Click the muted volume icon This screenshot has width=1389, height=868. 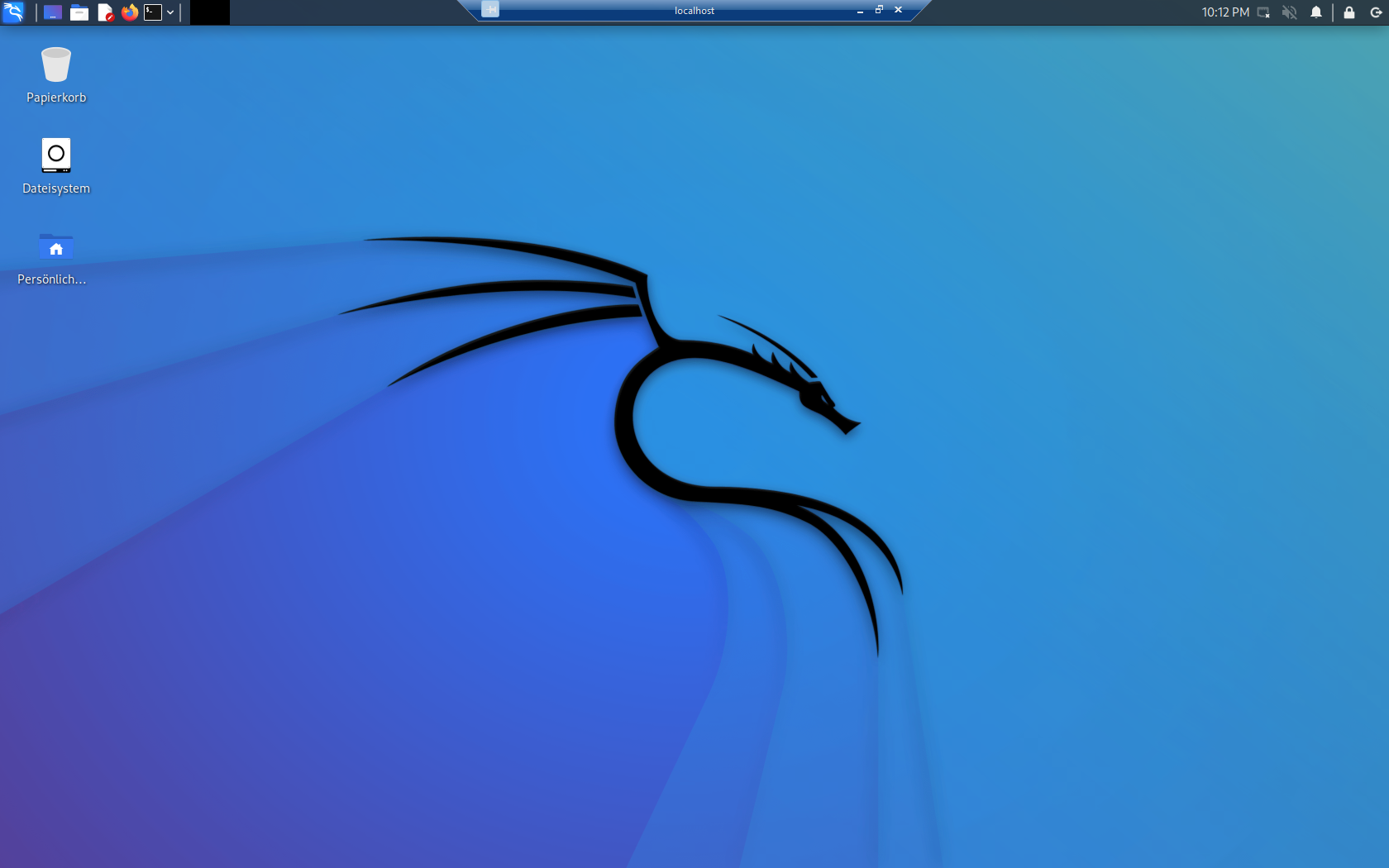tap(1289, 12)
